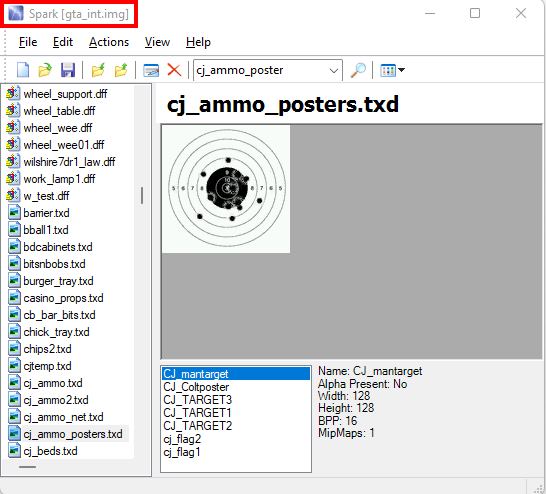Select cb_bar_bits.txd file

[59, 315]
